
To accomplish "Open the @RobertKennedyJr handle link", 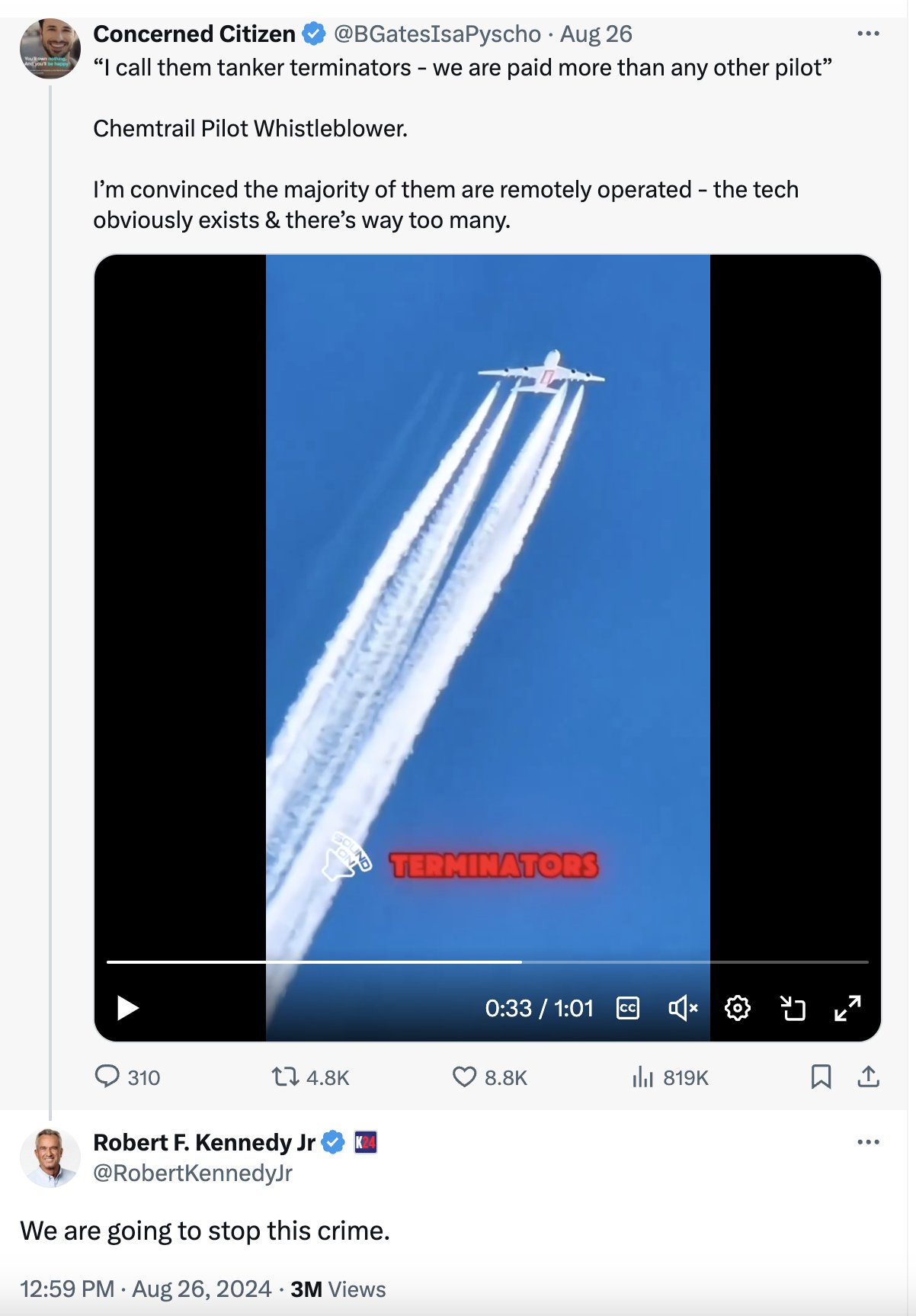I will pos(193,1173).
